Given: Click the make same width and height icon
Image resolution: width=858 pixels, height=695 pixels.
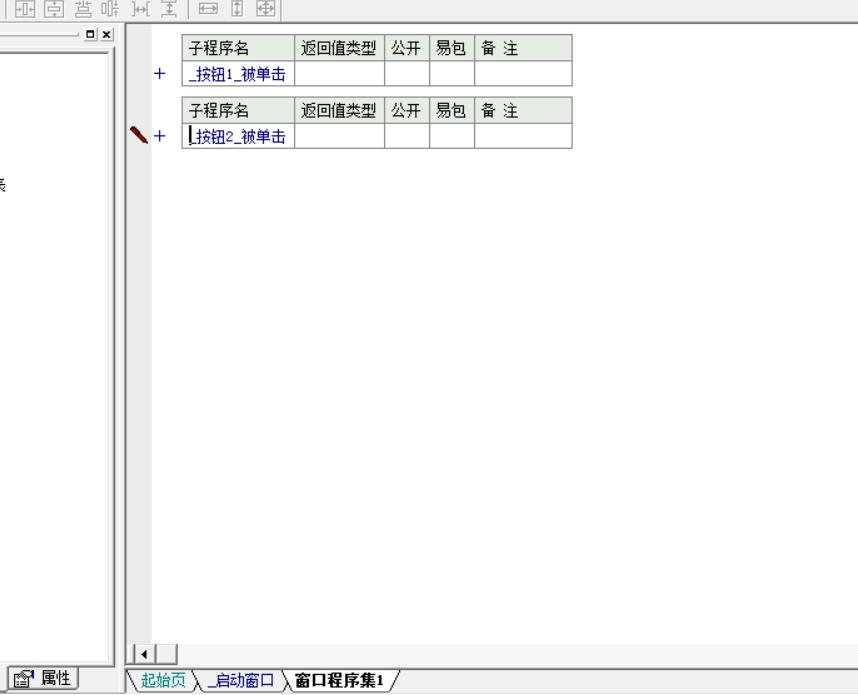Looking at the screenshot, I should point(265,9).
